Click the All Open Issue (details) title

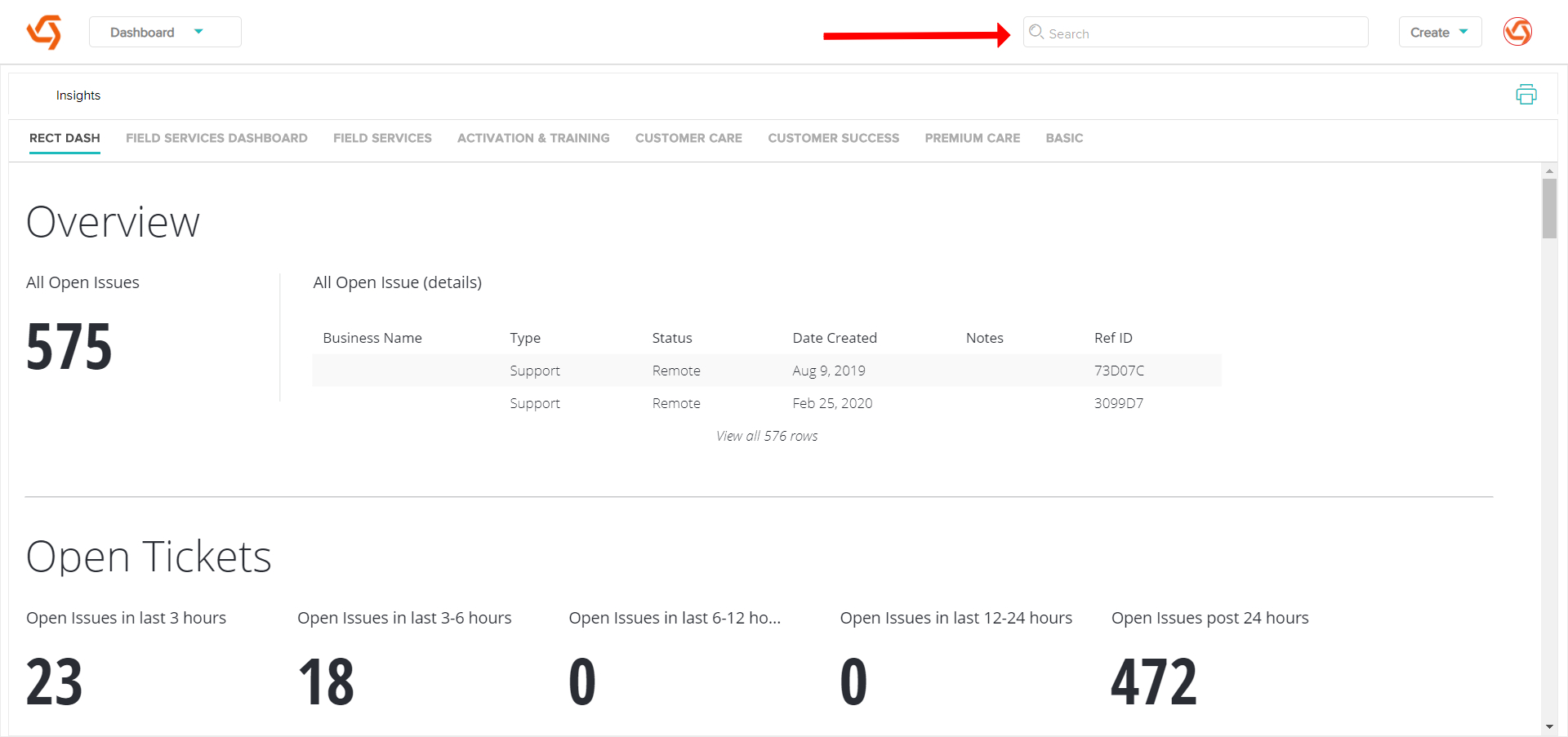click(x=398, y=282)
